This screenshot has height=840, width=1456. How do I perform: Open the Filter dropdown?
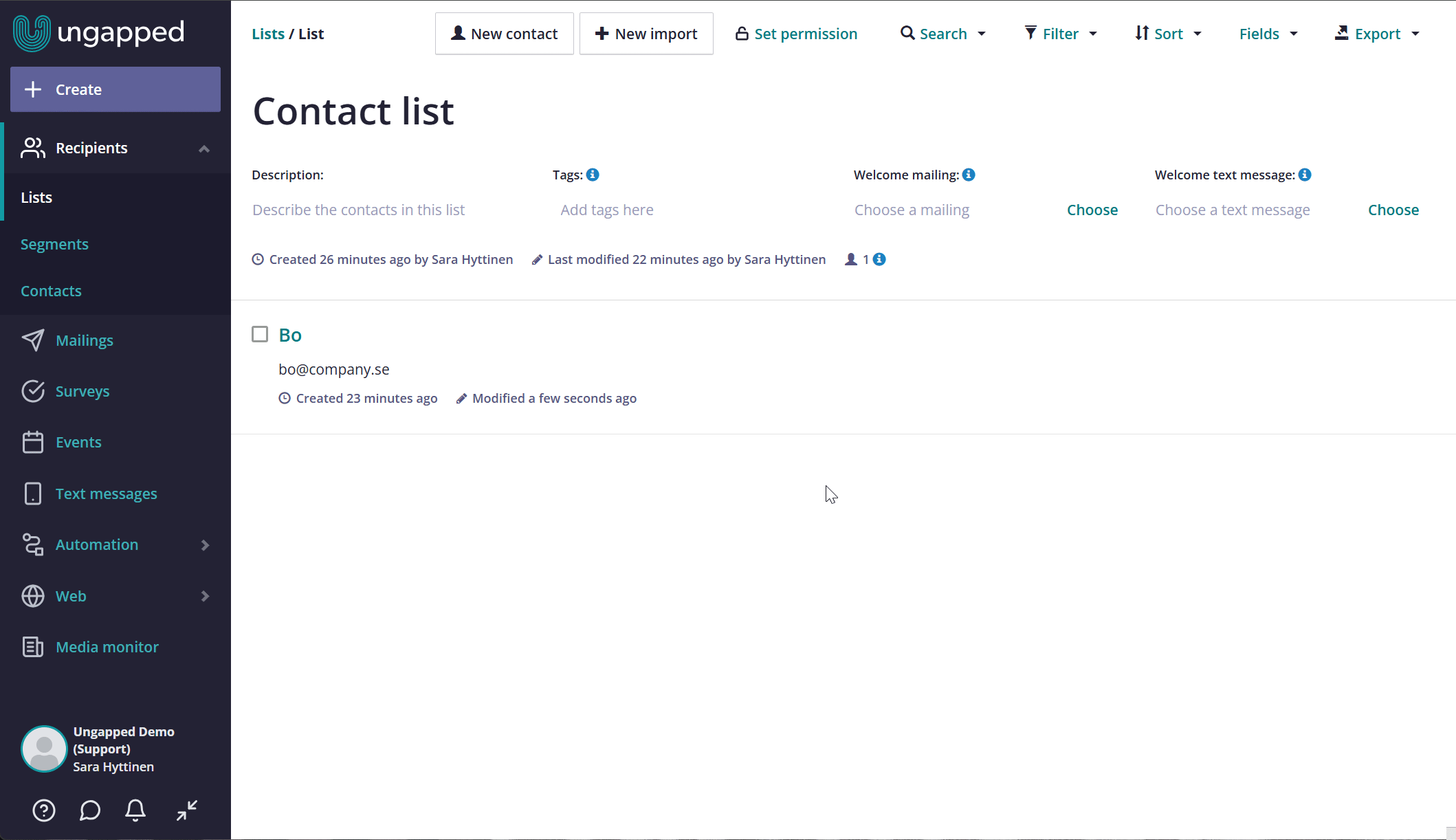point(1061,34)
